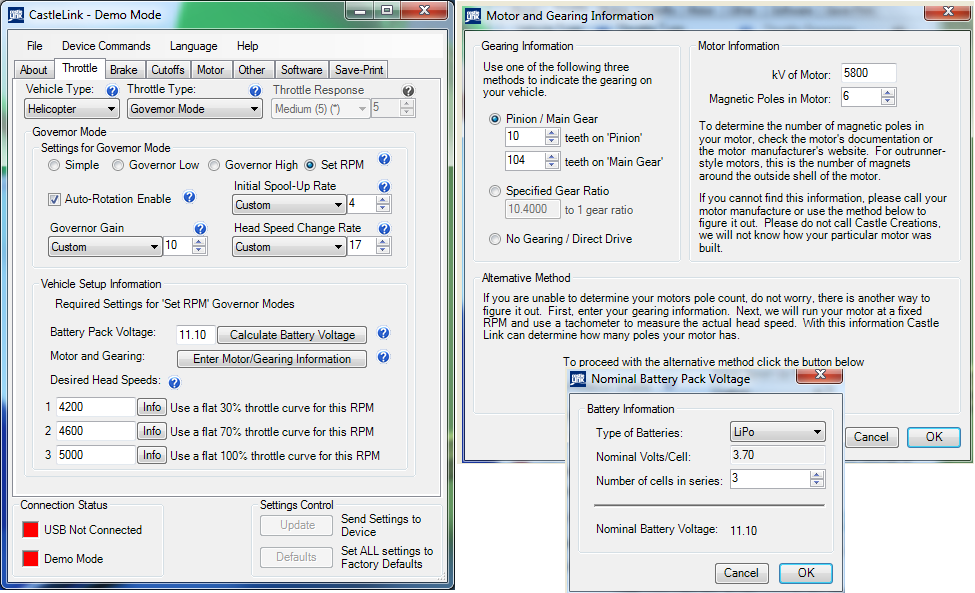
Task: Open help for Initial Spool-Up Rate
Action: 384,186
